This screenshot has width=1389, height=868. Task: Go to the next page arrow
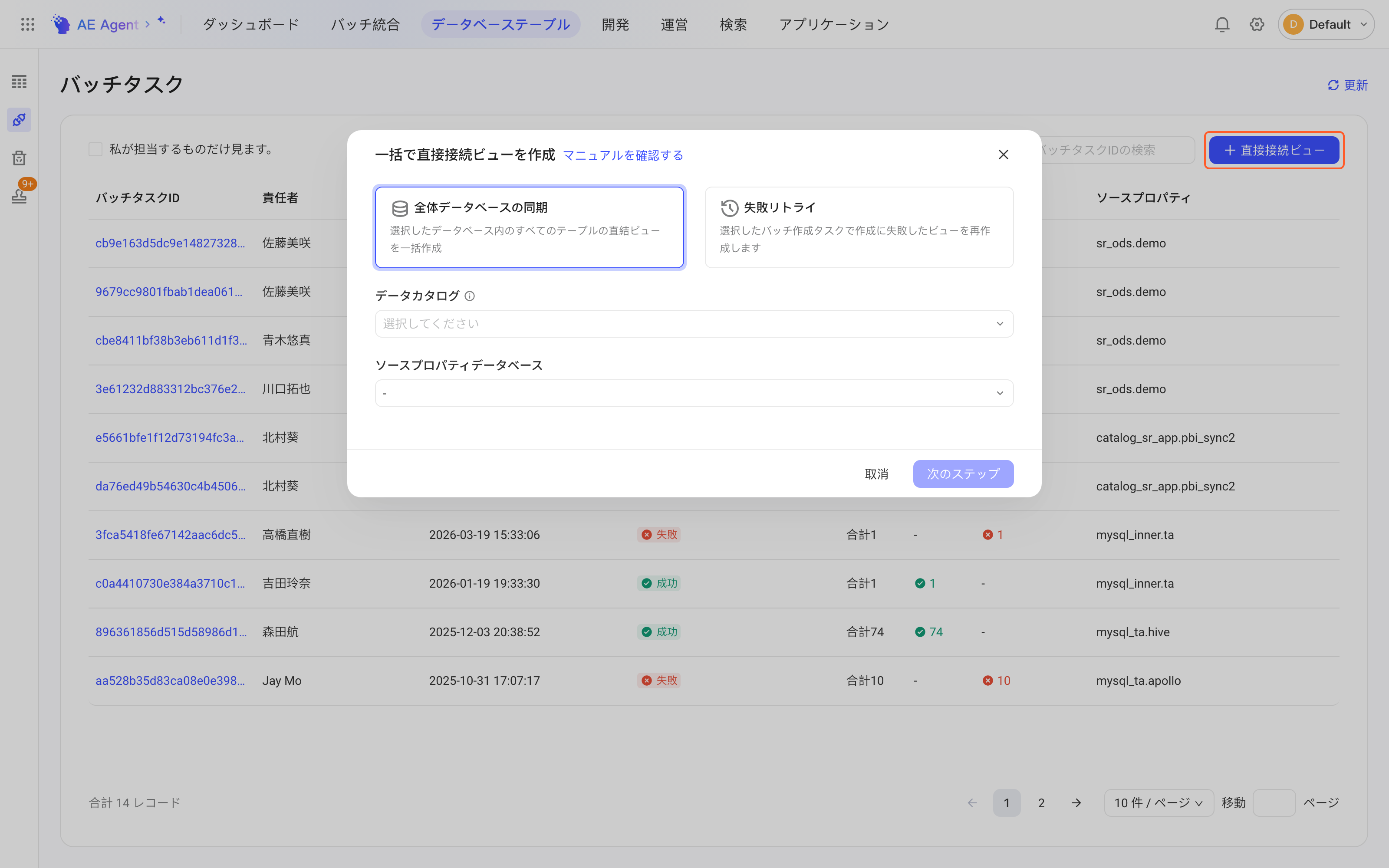pyautogui.click(x=1076, y=802)
